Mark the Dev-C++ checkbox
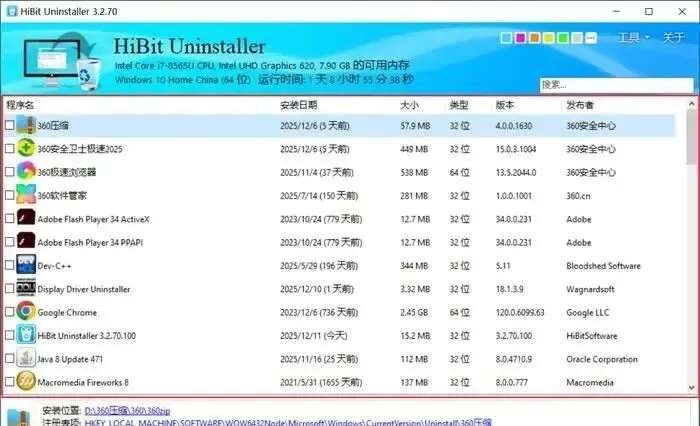700x426 pixels. pos(9,265)
